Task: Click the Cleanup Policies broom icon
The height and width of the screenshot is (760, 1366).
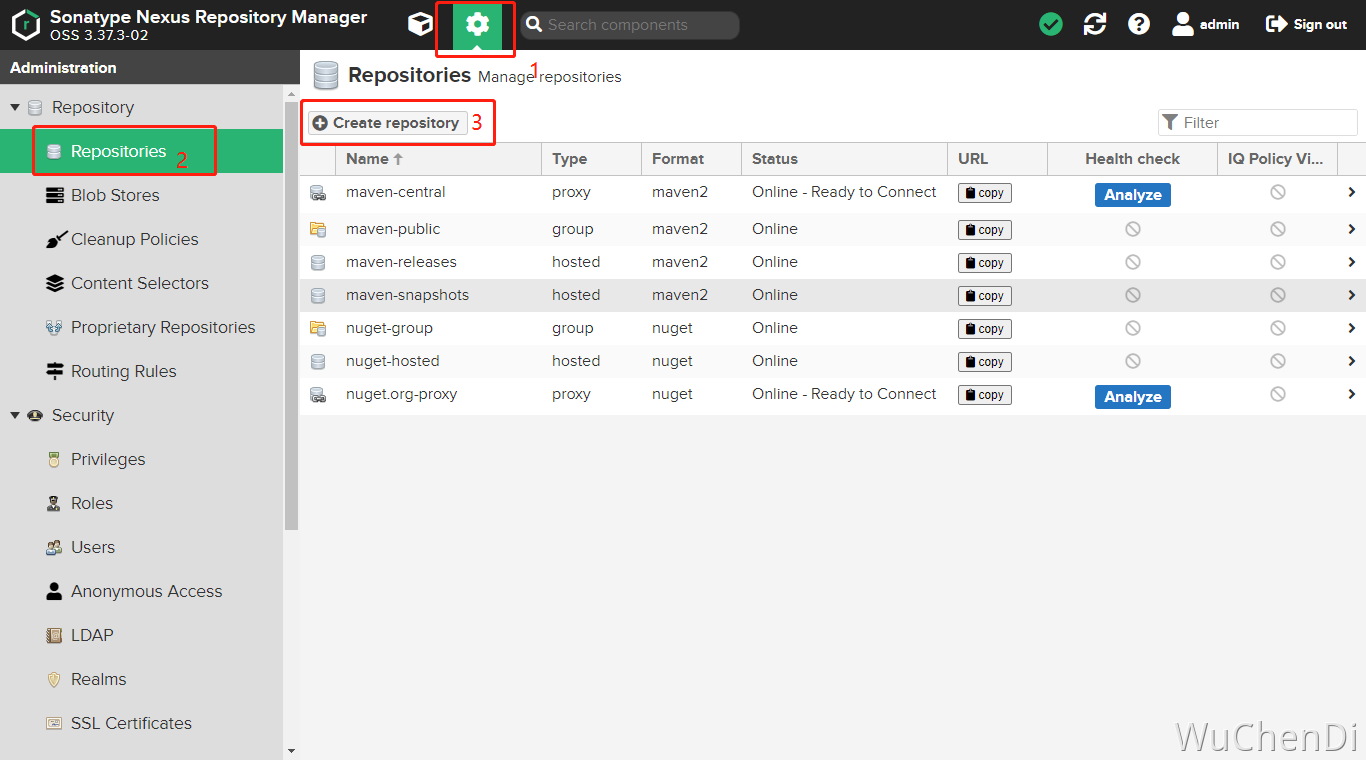Action: pyautogui.click(x=54, y=239)
